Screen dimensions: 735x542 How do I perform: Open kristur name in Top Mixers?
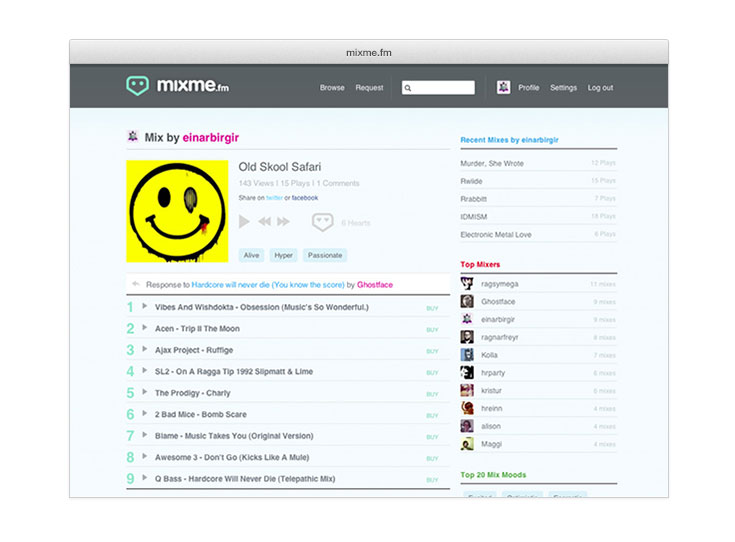[491, 391]
